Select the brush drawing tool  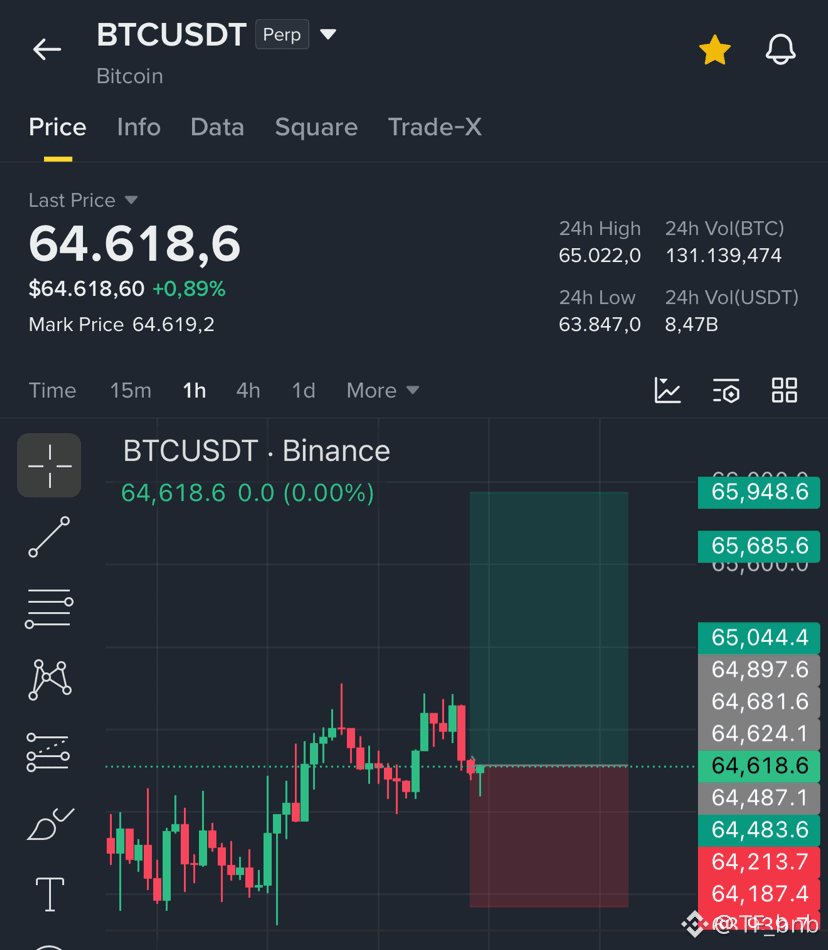pos(50,824)
